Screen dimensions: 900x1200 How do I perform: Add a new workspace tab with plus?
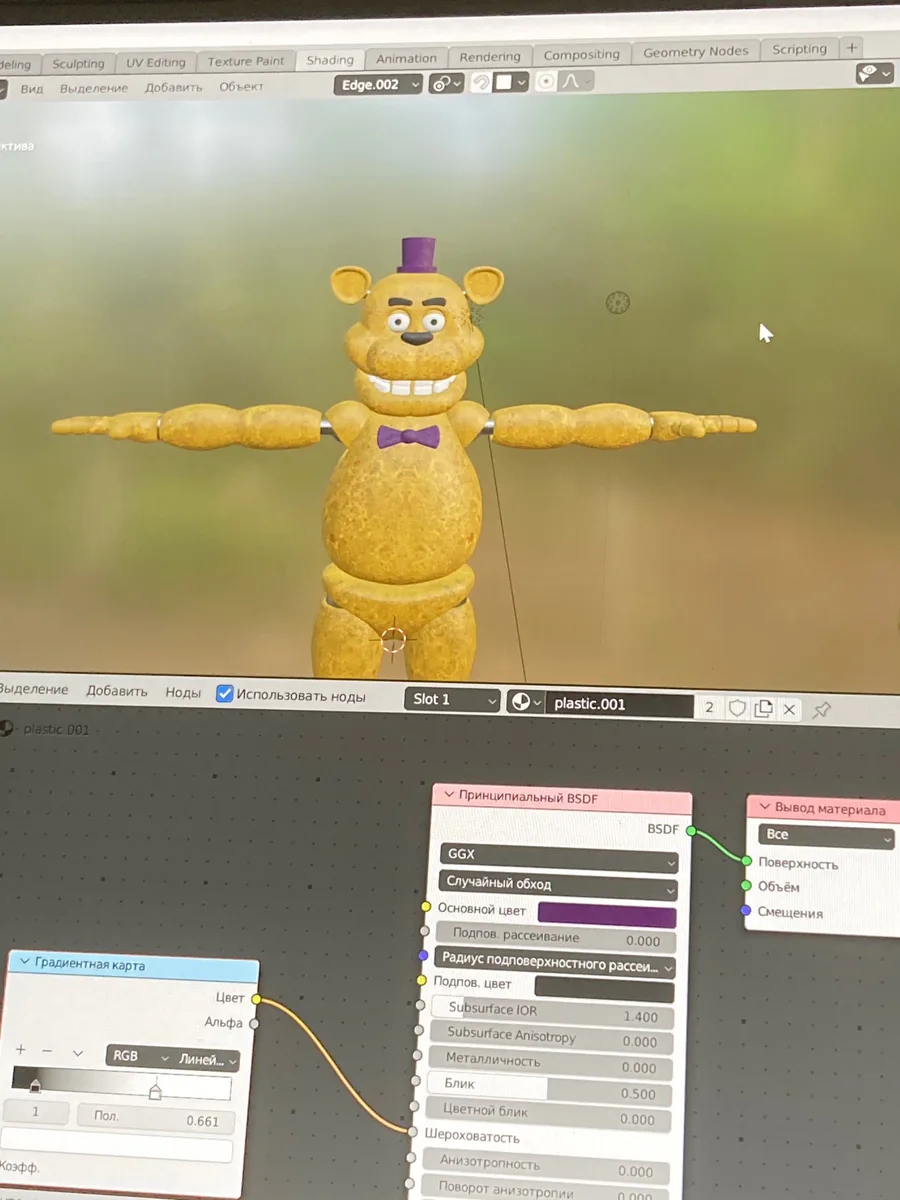pyautogui.click(x=851, y=47)
